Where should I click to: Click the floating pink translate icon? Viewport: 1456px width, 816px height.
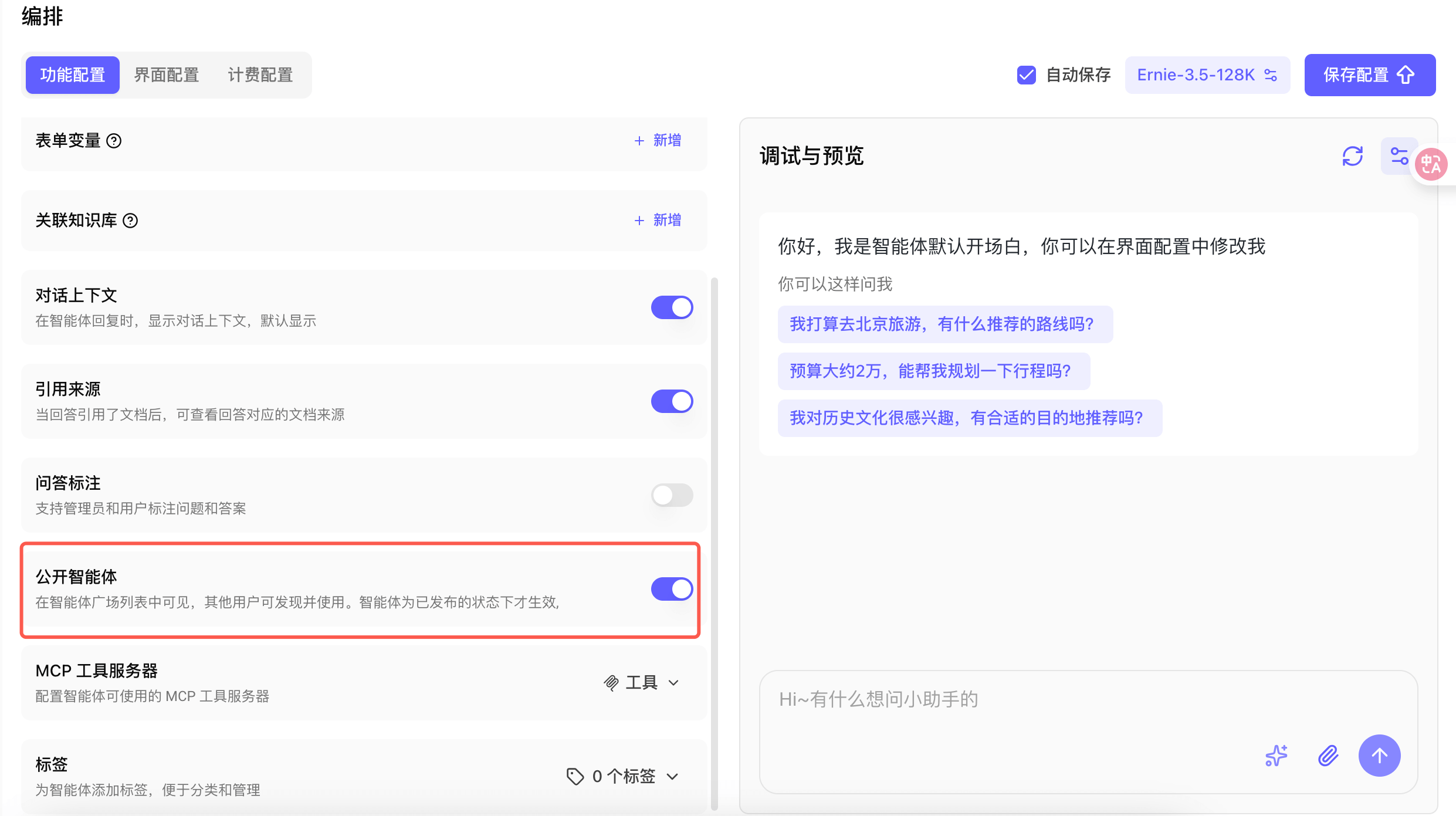click(x=1431, y=165)
